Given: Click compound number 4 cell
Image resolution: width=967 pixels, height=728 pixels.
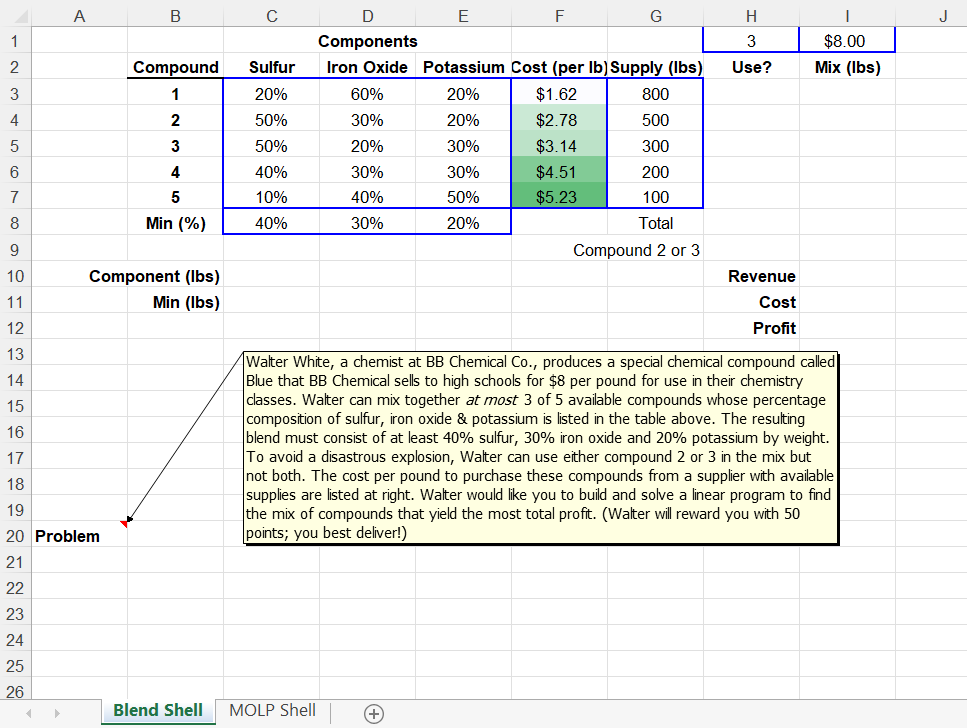Looking at the screenshot, I should (x=176, y=172).
